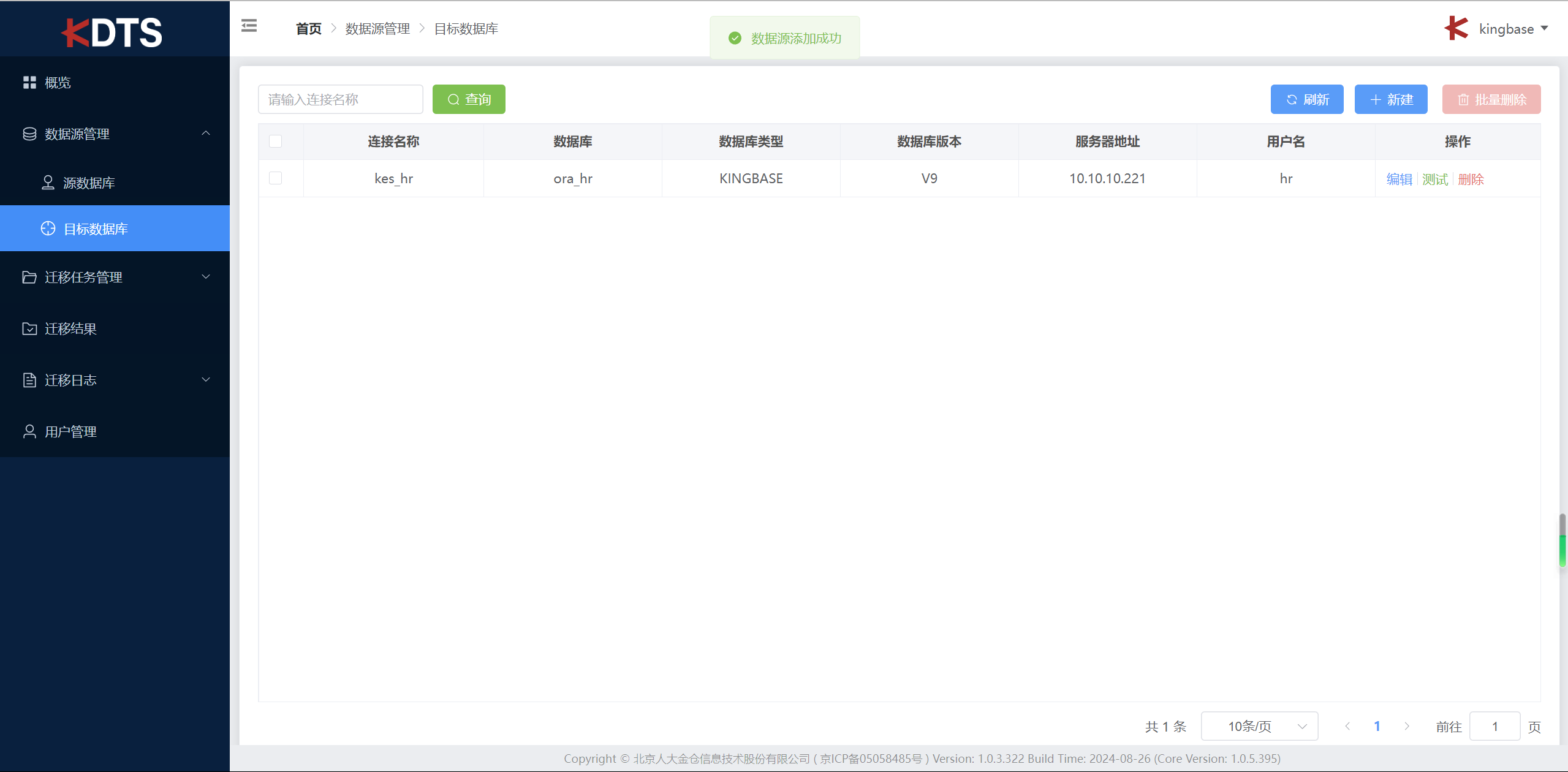The image size is (1568, 772).
Task: Click the KINGBASE type cell
Action: pos(751,178)
